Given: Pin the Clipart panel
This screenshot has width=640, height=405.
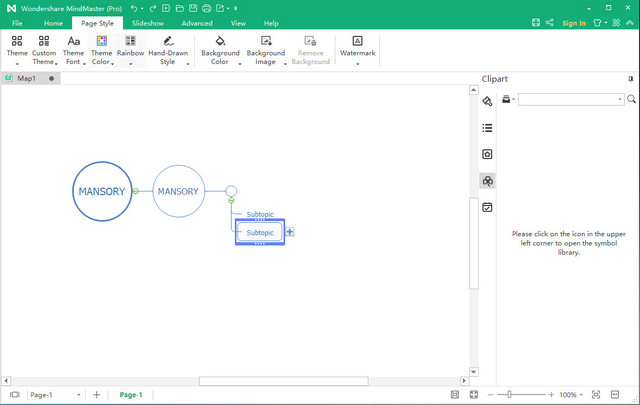Looking at the screenshot, I should (x=630, y=79).
